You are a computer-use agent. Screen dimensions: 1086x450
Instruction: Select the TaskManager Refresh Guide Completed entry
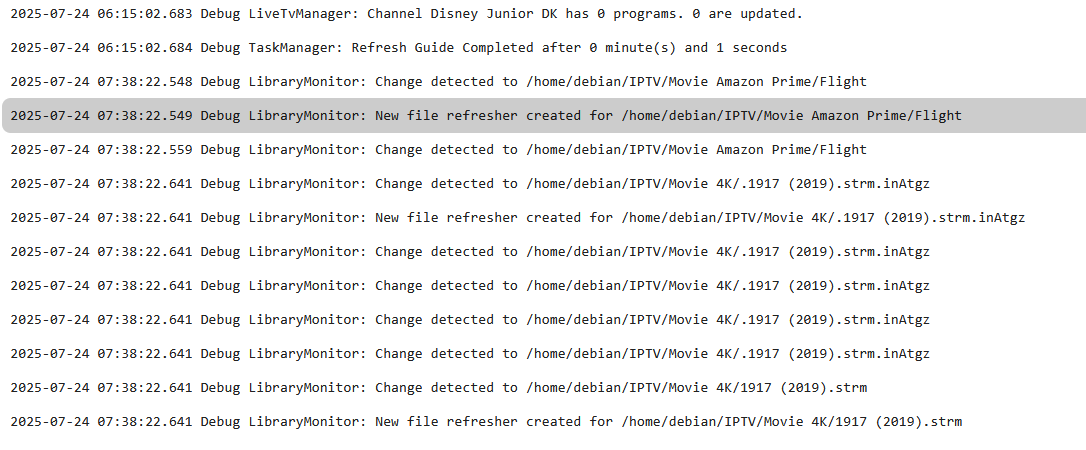(398, 48)
